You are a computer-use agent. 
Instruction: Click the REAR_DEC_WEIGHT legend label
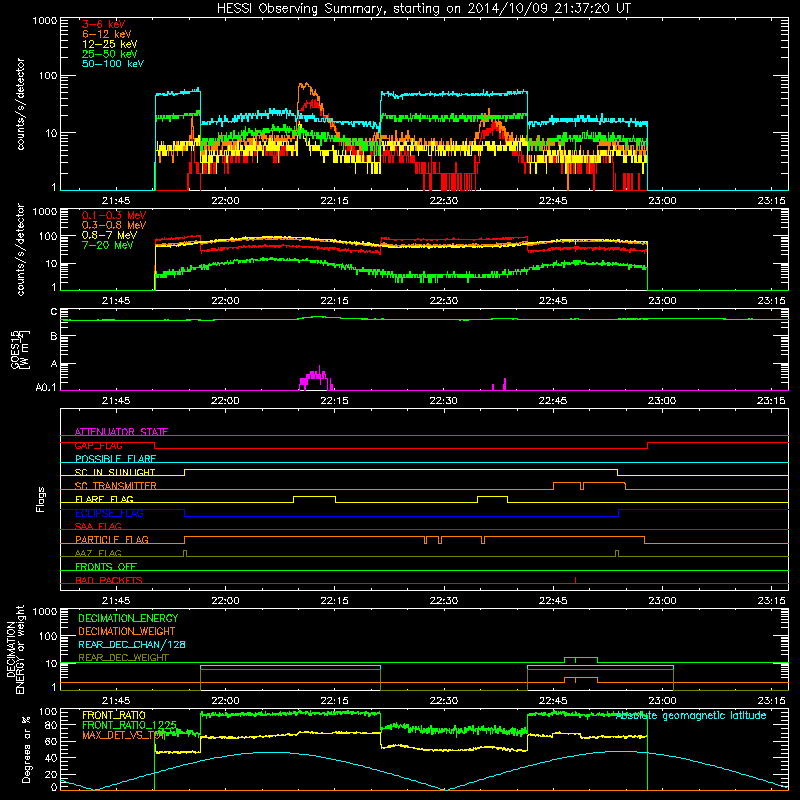[123, 658]
